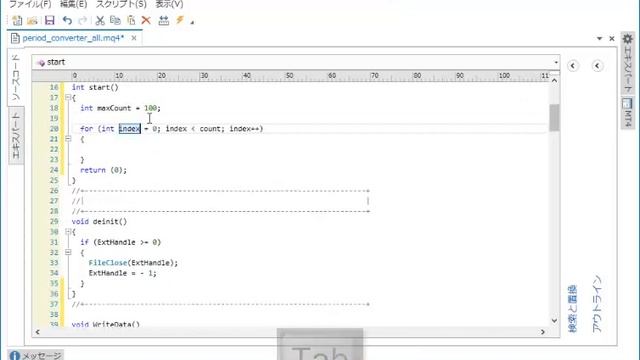Compile with the lightning bolt icon

[x=180, y=20]
